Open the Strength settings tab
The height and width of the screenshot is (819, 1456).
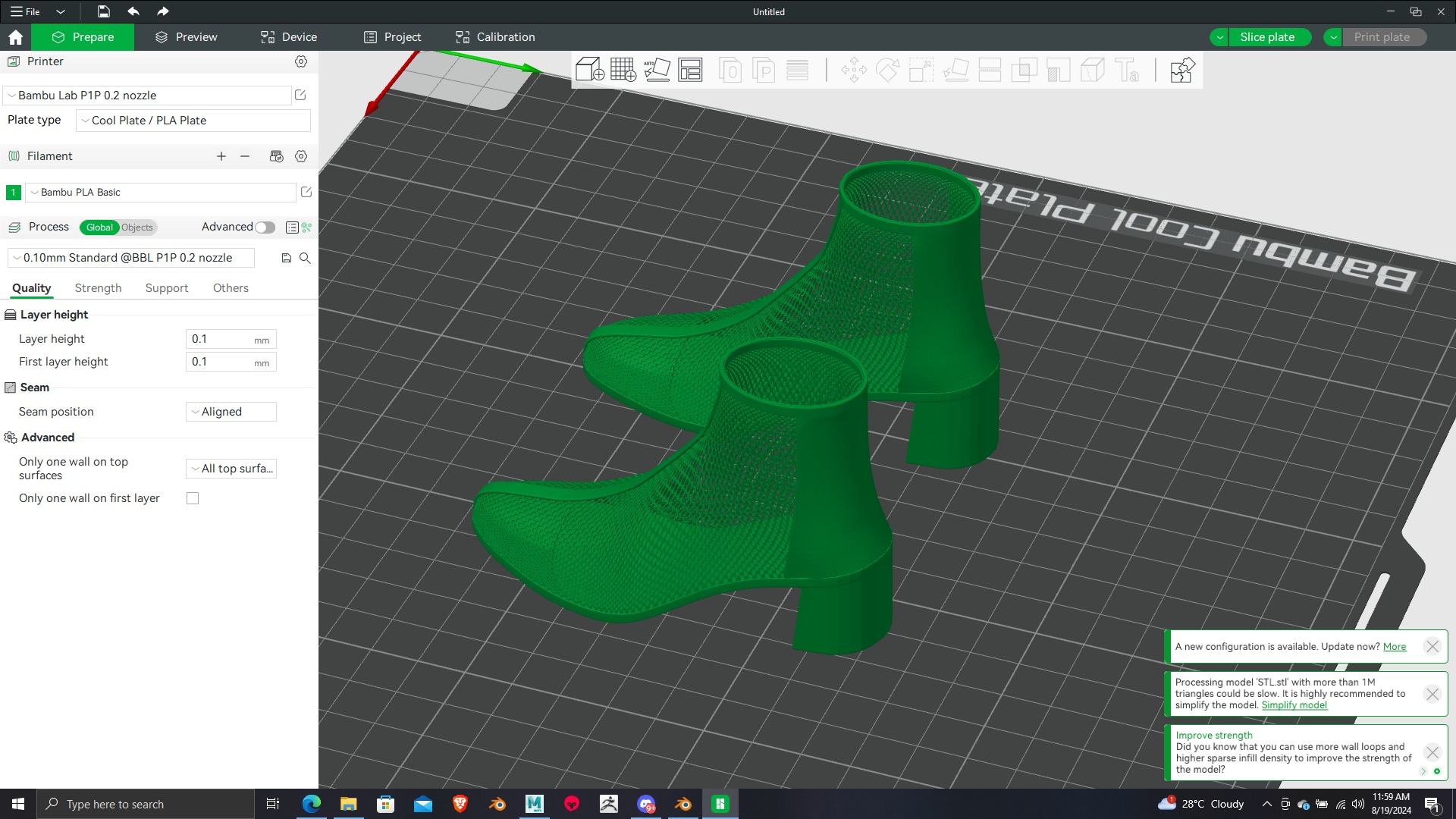pyautogui.click(x=98, y=288)
